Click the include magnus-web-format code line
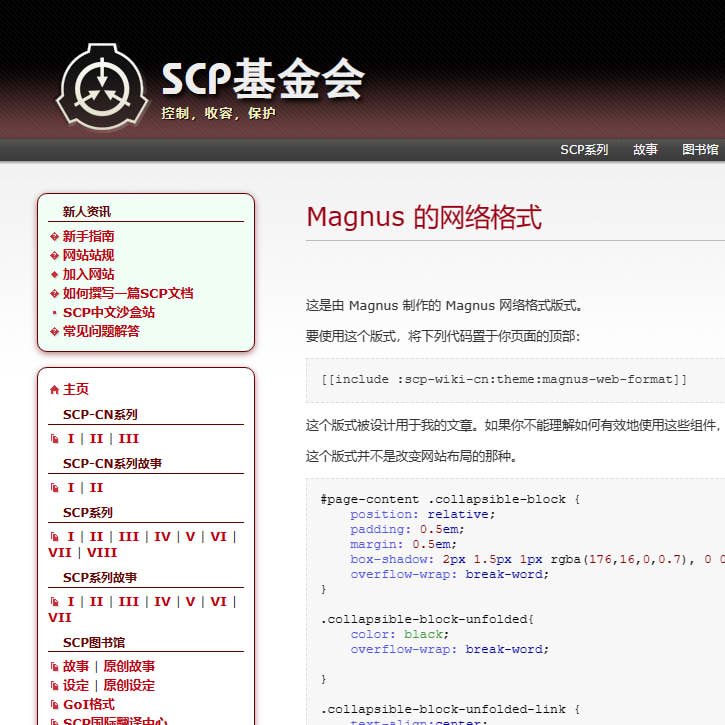 click(504, 380)
